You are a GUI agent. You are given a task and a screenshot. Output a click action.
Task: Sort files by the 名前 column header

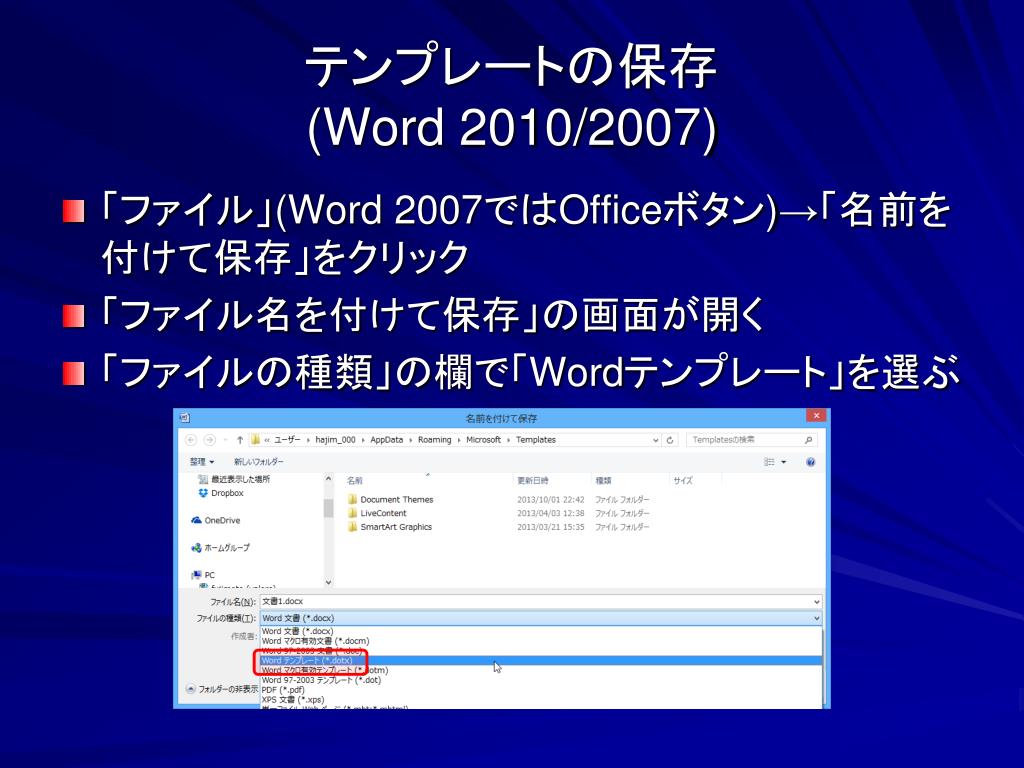[x=355, y=481]
